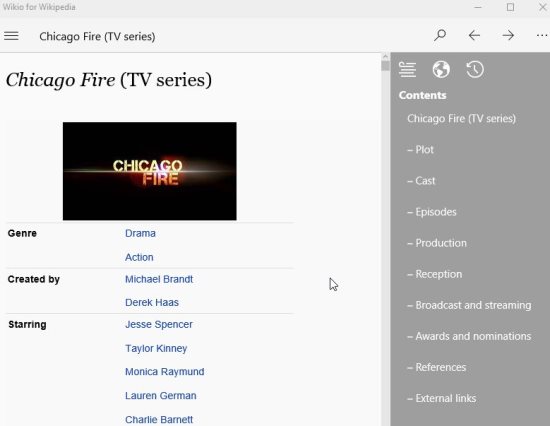
Task: Open the Taylor Kinney link
Action: tap(156, 348)
